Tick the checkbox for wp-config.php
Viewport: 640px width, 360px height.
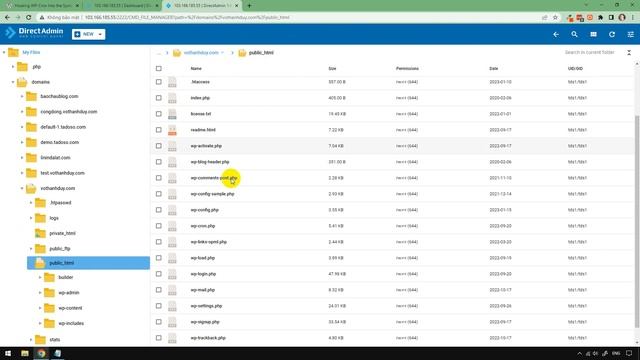point(159,210)
